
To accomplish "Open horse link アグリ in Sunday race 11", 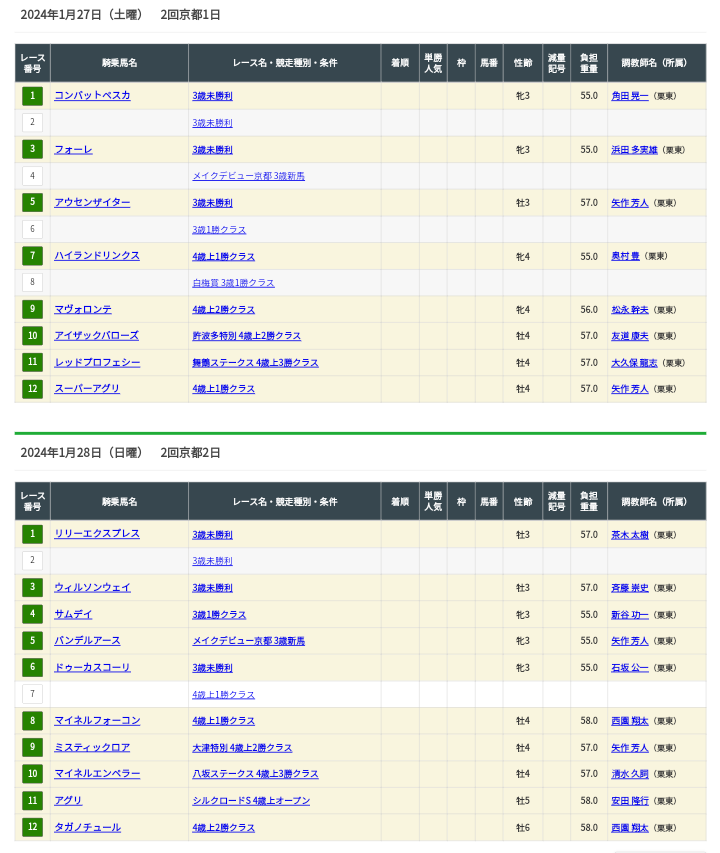I will tap(68, 800).
